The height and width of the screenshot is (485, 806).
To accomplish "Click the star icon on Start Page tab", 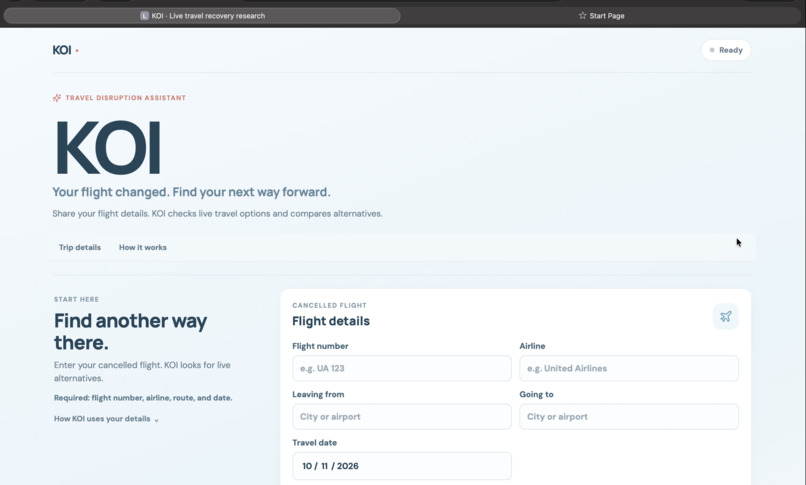I will [x=582, y=15].
